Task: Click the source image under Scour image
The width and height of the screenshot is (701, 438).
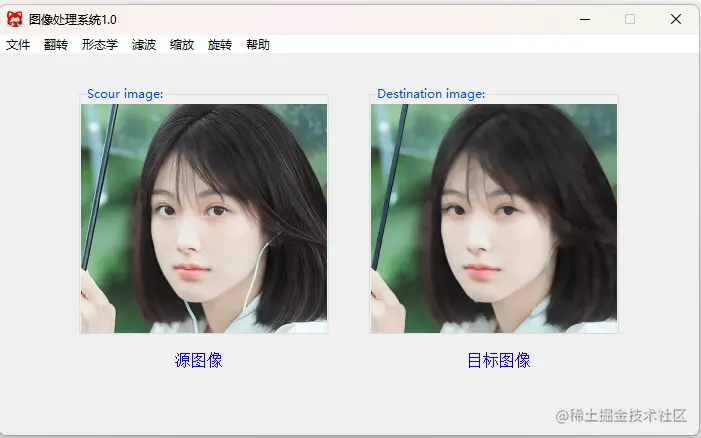Action: tap(204, 219)
